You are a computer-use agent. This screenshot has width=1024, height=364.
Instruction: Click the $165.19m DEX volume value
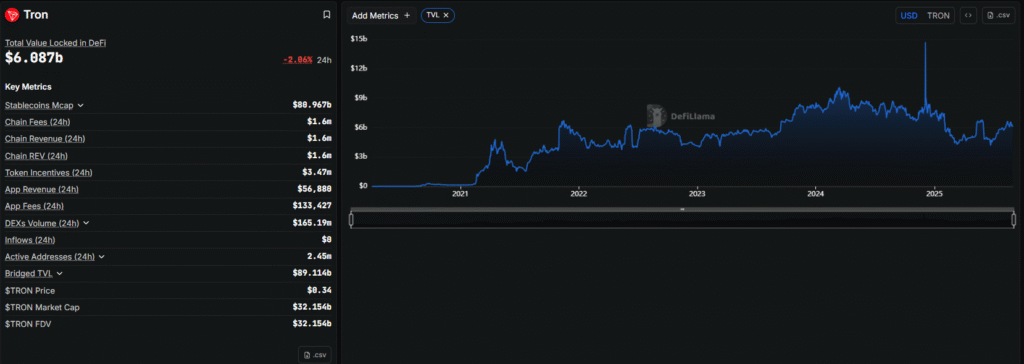pyautogui.click(x=312, y=223)
